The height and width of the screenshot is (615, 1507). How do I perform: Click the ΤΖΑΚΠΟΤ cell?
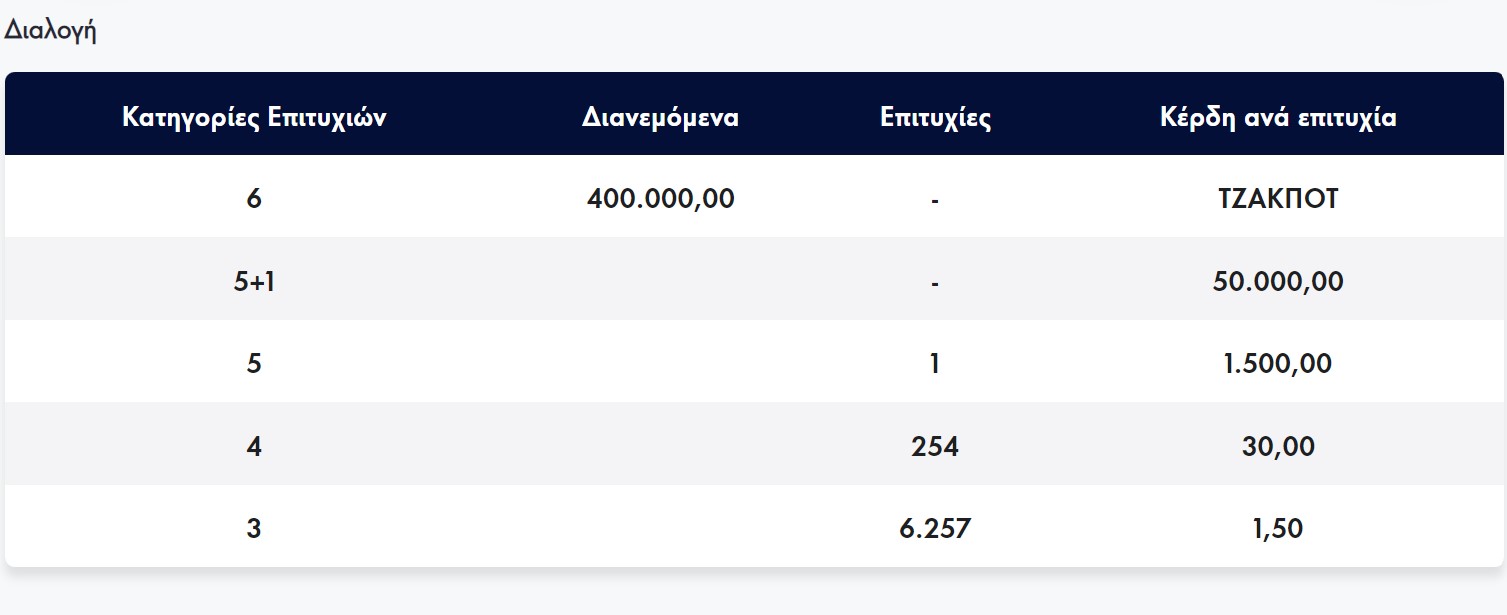(x=1278, y=198)
